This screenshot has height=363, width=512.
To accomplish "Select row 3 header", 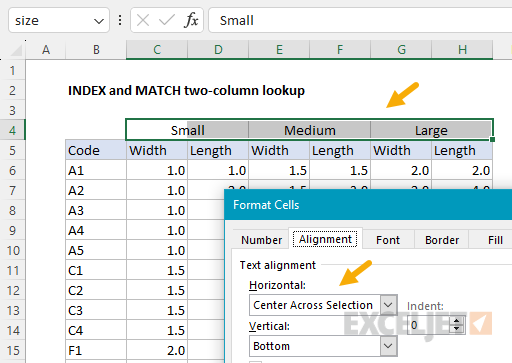I will click(x=13, y=110).
